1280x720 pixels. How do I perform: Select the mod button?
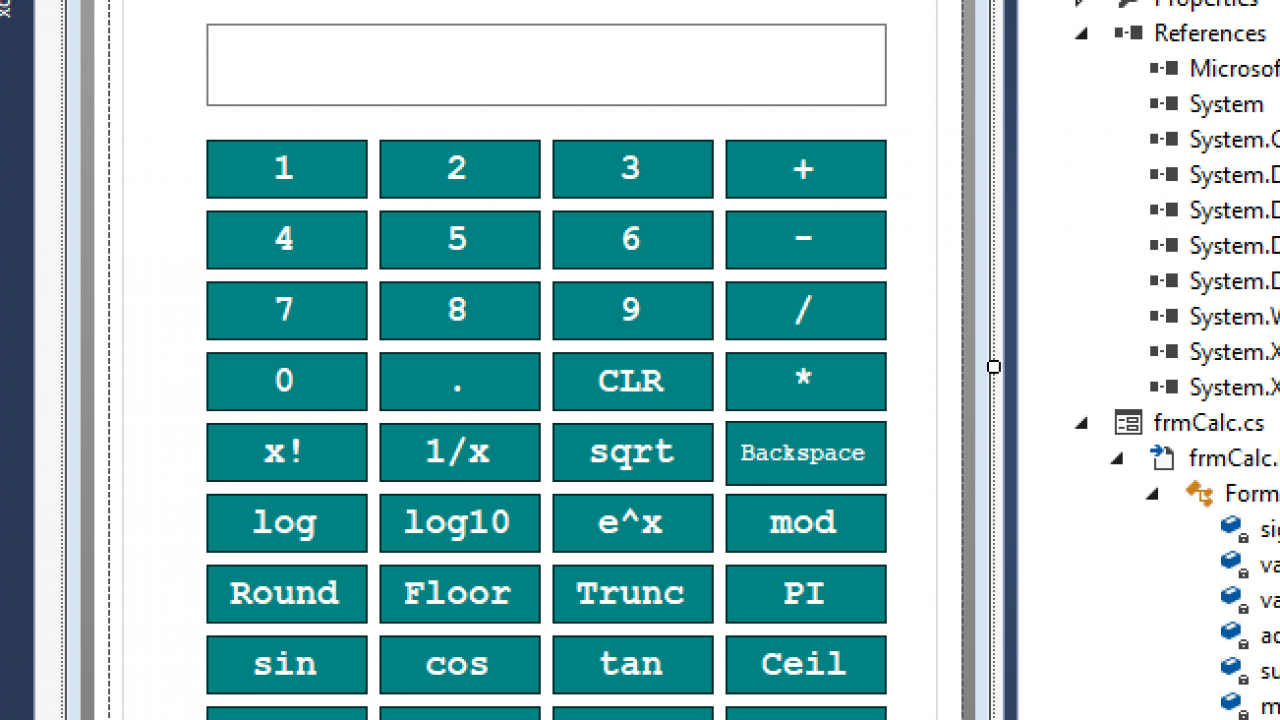click(806, 524)
